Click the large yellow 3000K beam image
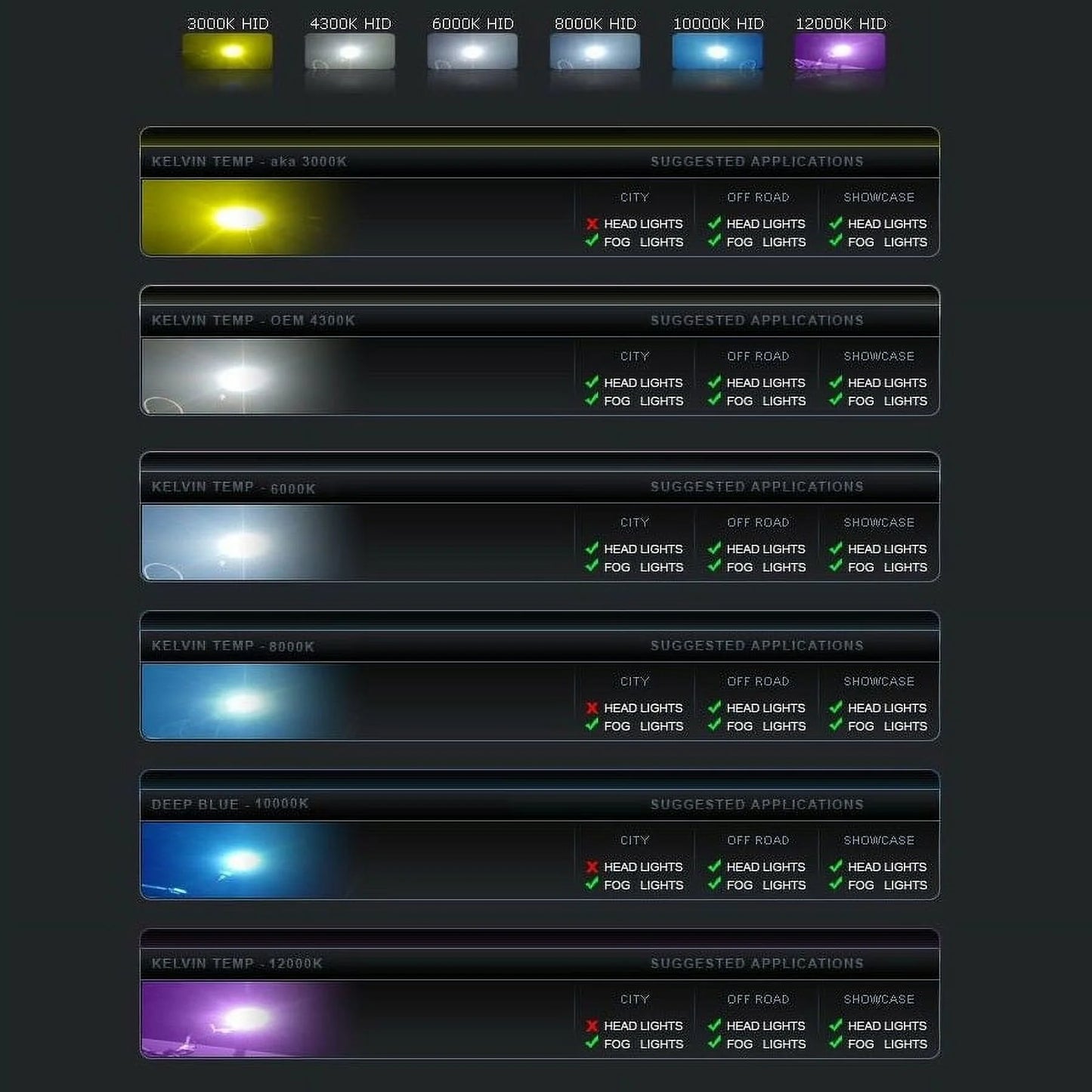This screenshot has width=1092, height=1092. coord(242,218)
